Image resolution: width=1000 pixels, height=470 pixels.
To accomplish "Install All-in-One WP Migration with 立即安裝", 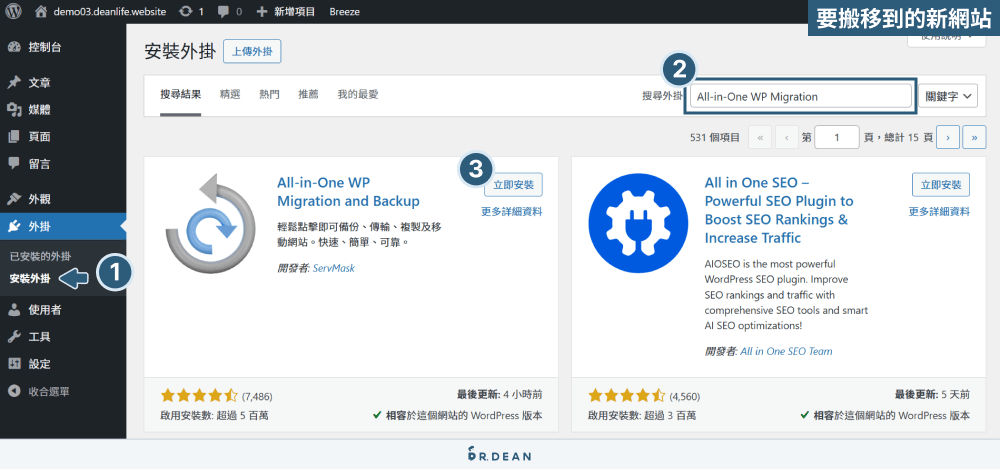I will click(x=513, y=184).
